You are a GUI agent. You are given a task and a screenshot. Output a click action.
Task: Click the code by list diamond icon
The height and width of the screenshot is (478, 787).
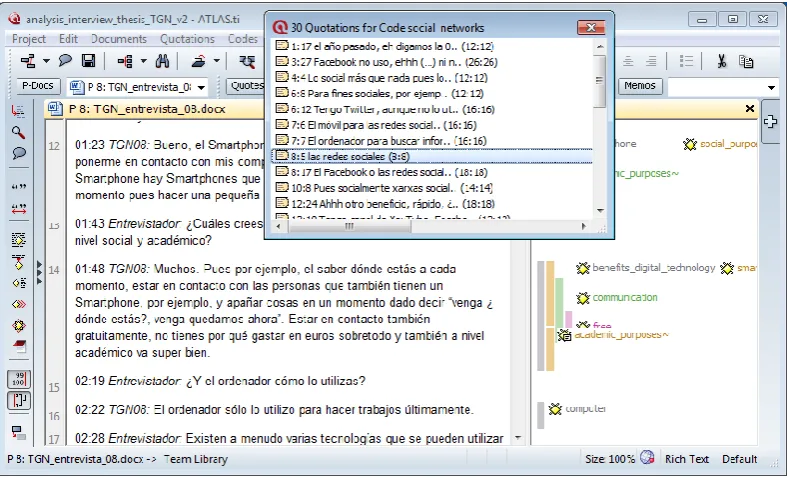tap(19, 283)
